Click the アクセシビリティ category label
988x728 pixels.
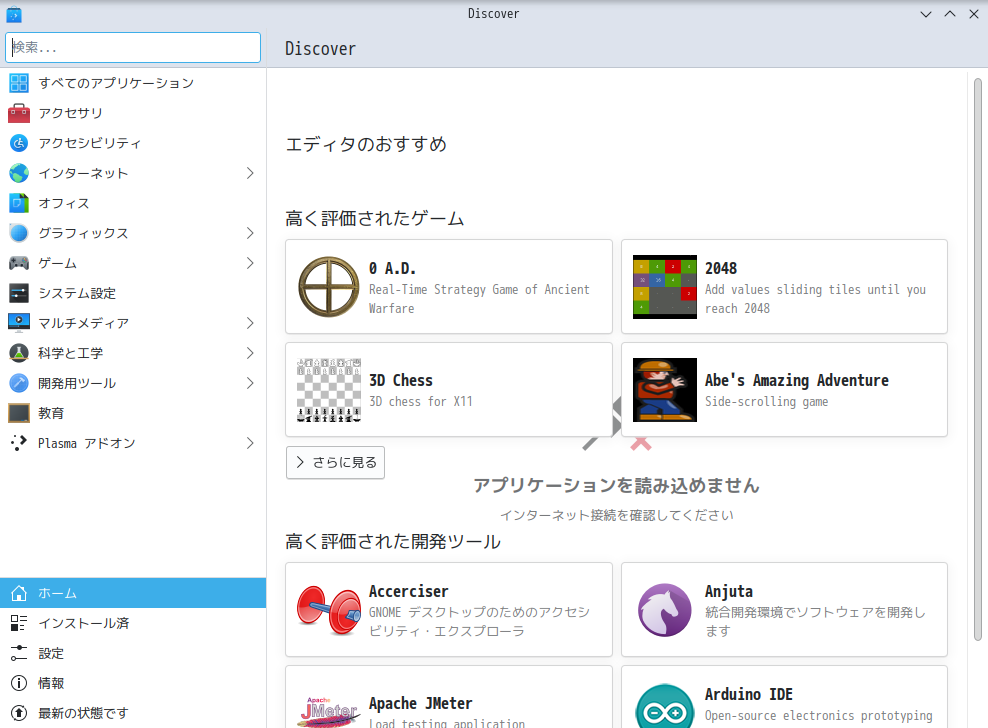point(90,143)
